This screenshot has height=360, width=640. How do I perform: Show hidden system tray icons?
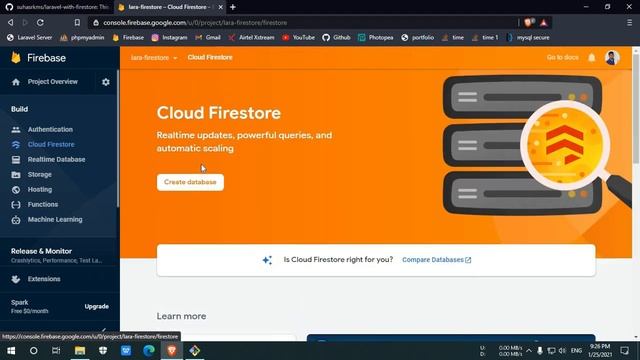tap(529, 351)
